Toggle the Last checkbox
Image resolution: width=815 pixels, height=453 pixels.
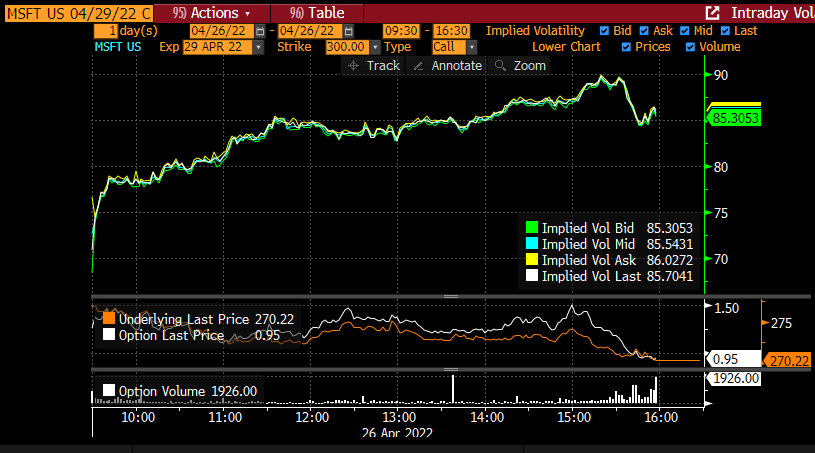(x=725, y=31)
